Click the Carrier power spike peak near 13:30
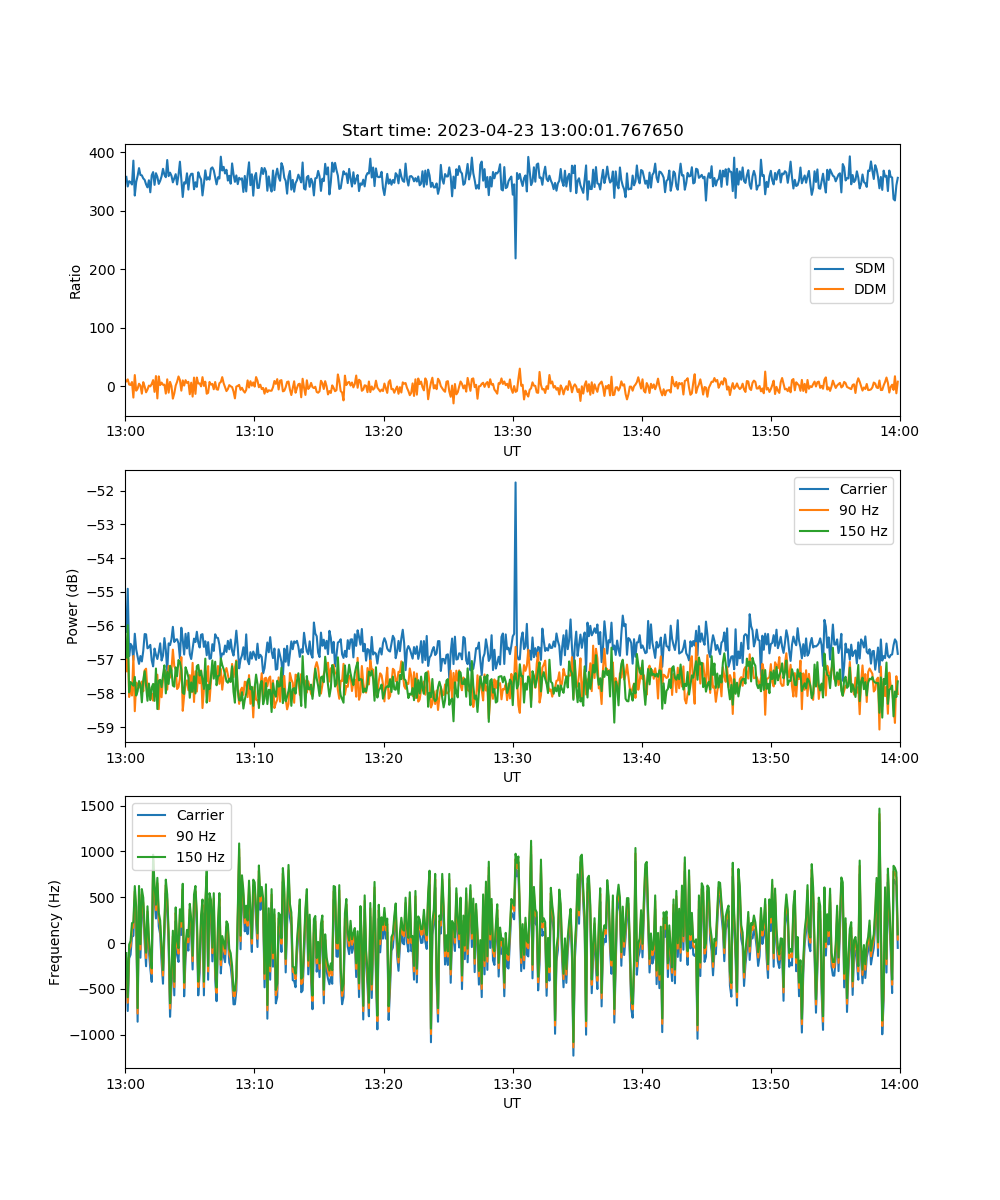This screenshot has width=1000, height=1200. 515,483
